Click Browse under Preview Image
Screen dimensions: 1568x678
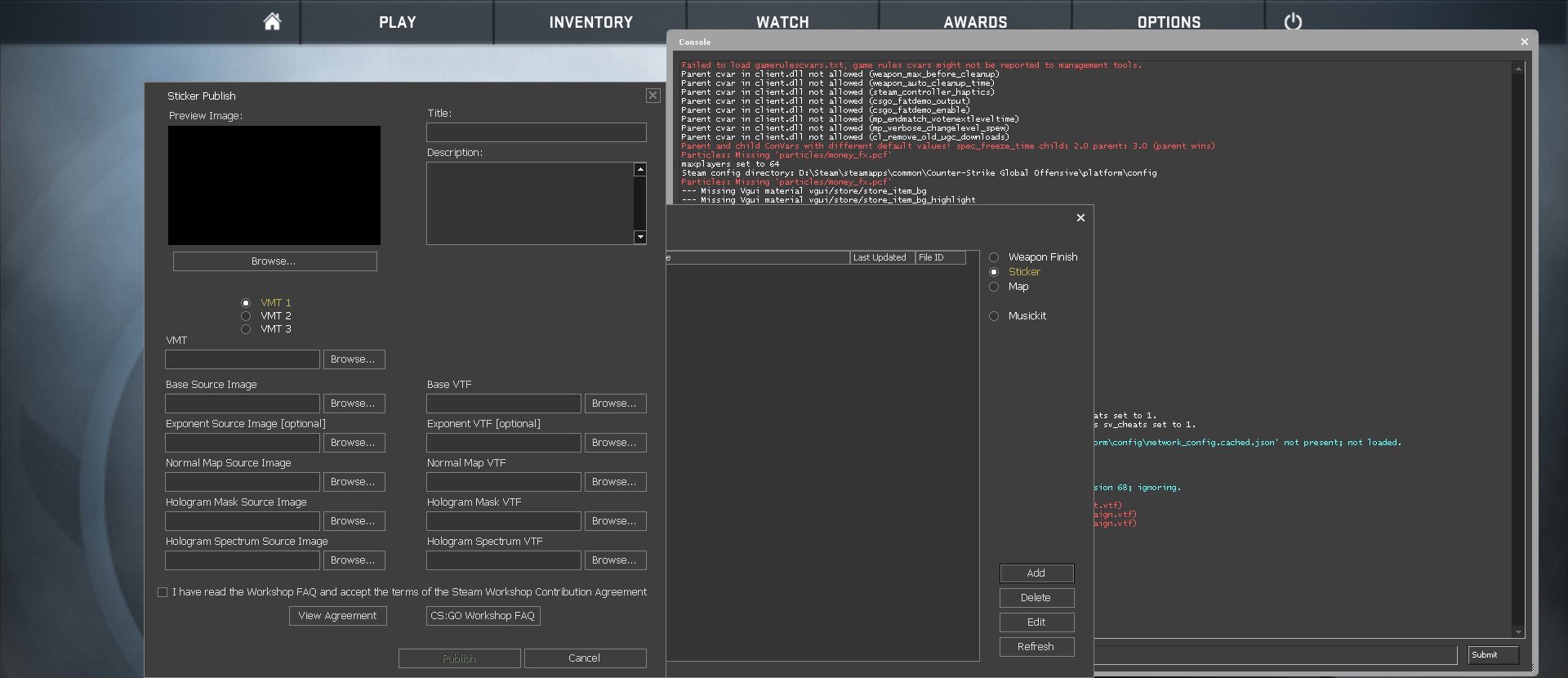click(x=274, y=261)
